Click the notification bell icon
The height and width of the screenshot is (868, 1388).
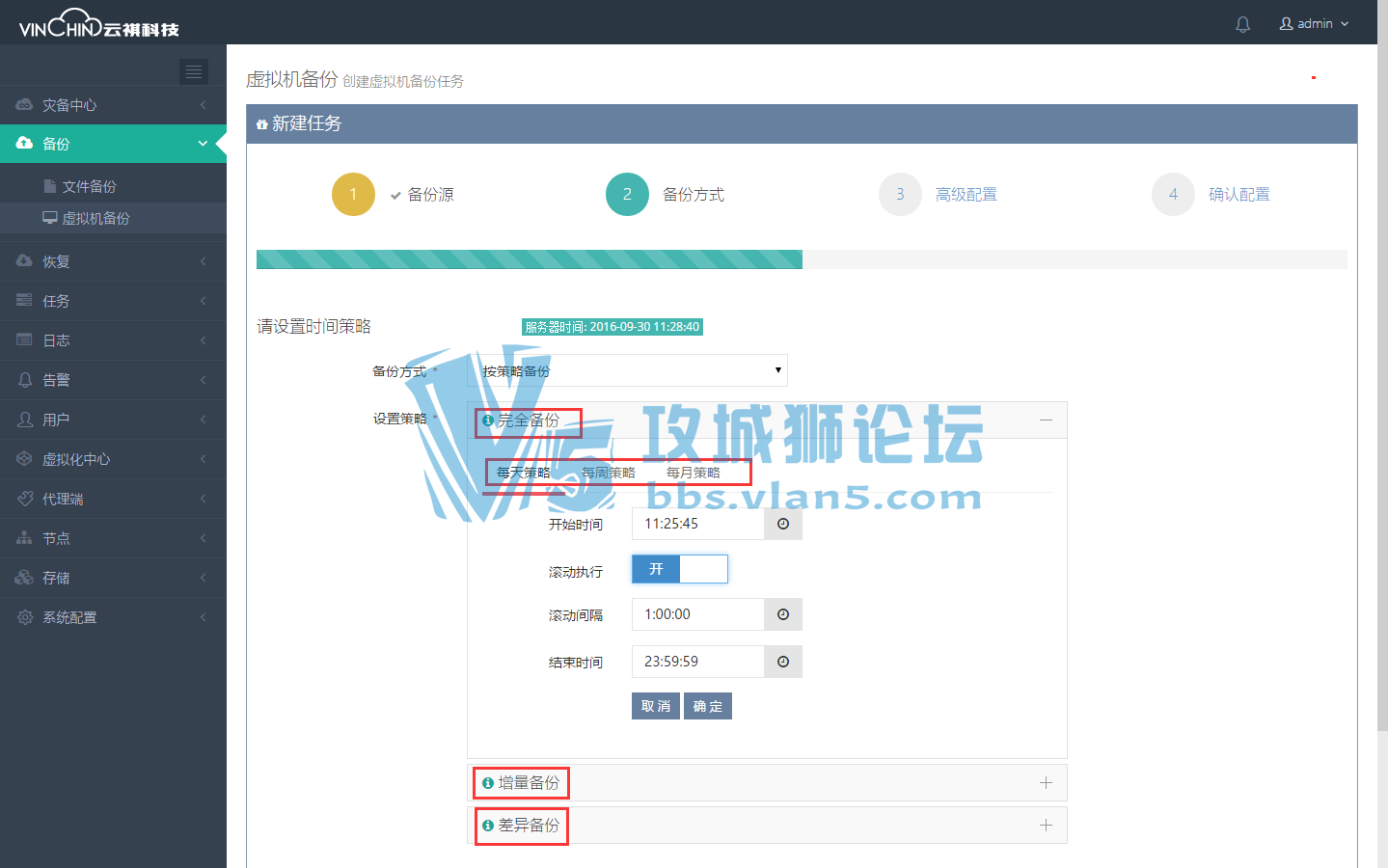pos(1242,24)
